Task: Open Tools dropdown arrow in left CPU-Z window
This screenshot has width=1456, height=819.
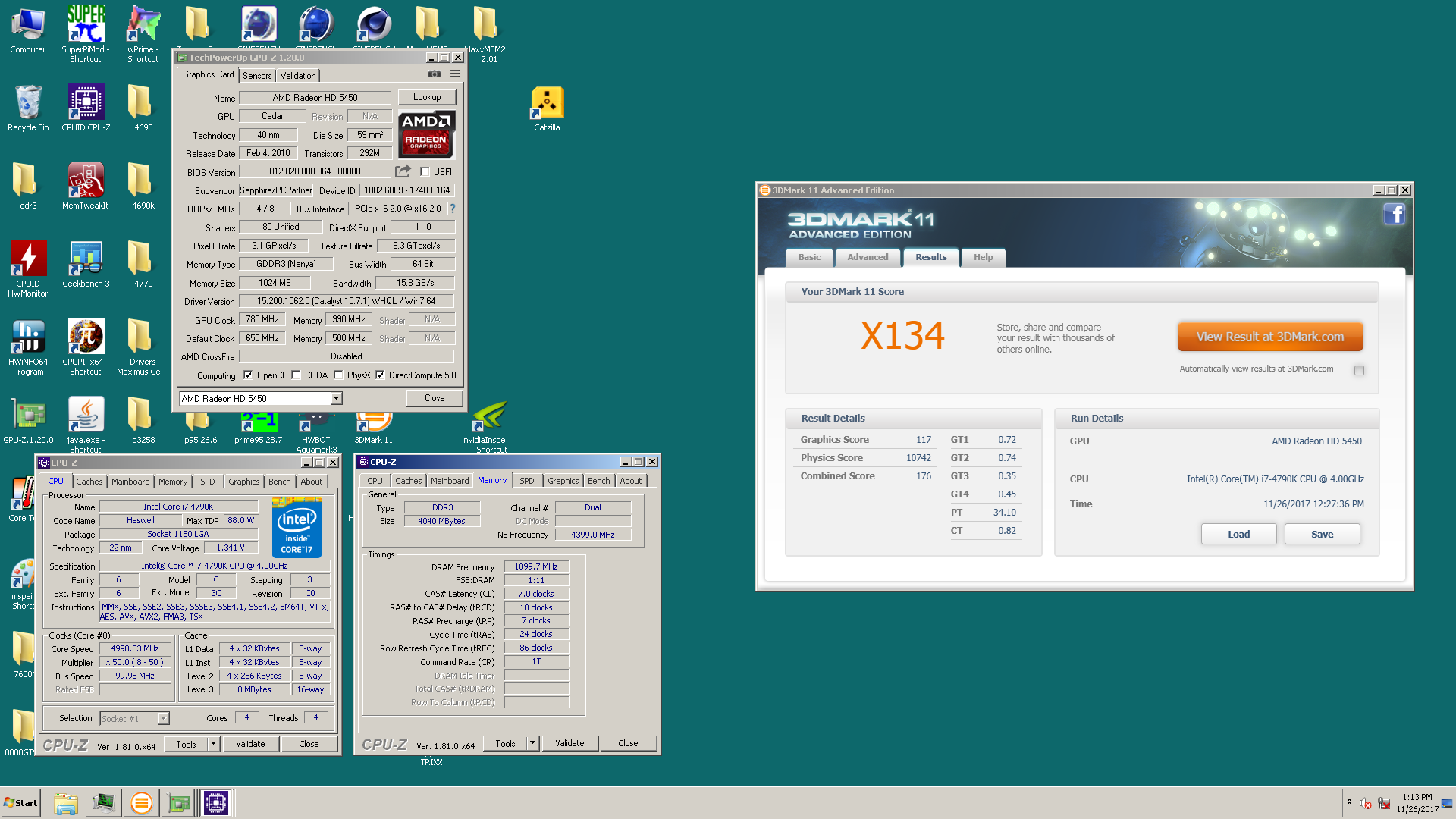Action: point(213,744)
